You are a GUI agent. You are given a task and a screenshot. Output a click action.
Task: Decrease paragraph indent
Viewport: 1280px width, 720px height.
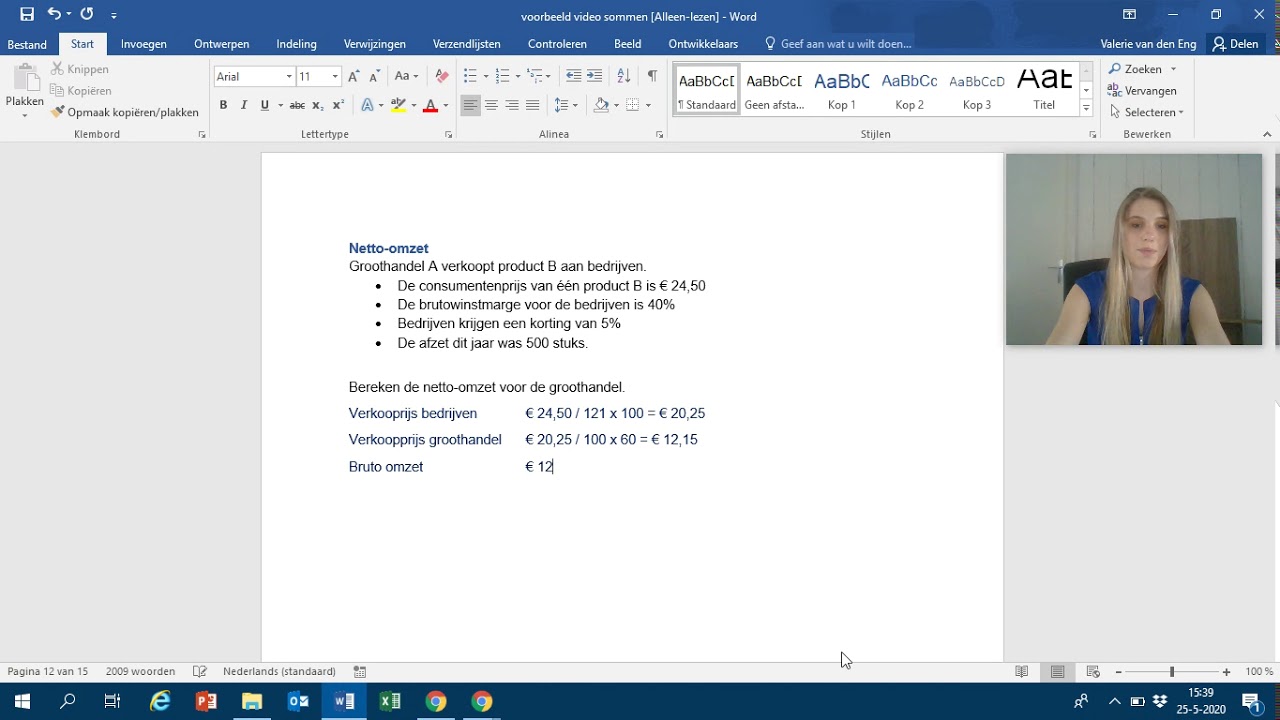[x=573, y=76]
